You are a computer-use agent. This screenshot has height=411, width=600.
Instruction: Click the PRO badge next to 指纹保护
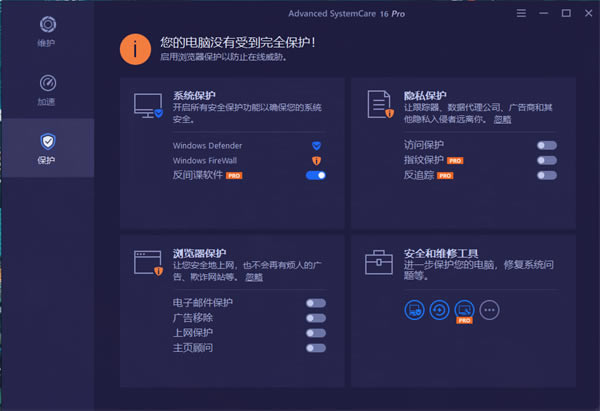tap(455, 160)
